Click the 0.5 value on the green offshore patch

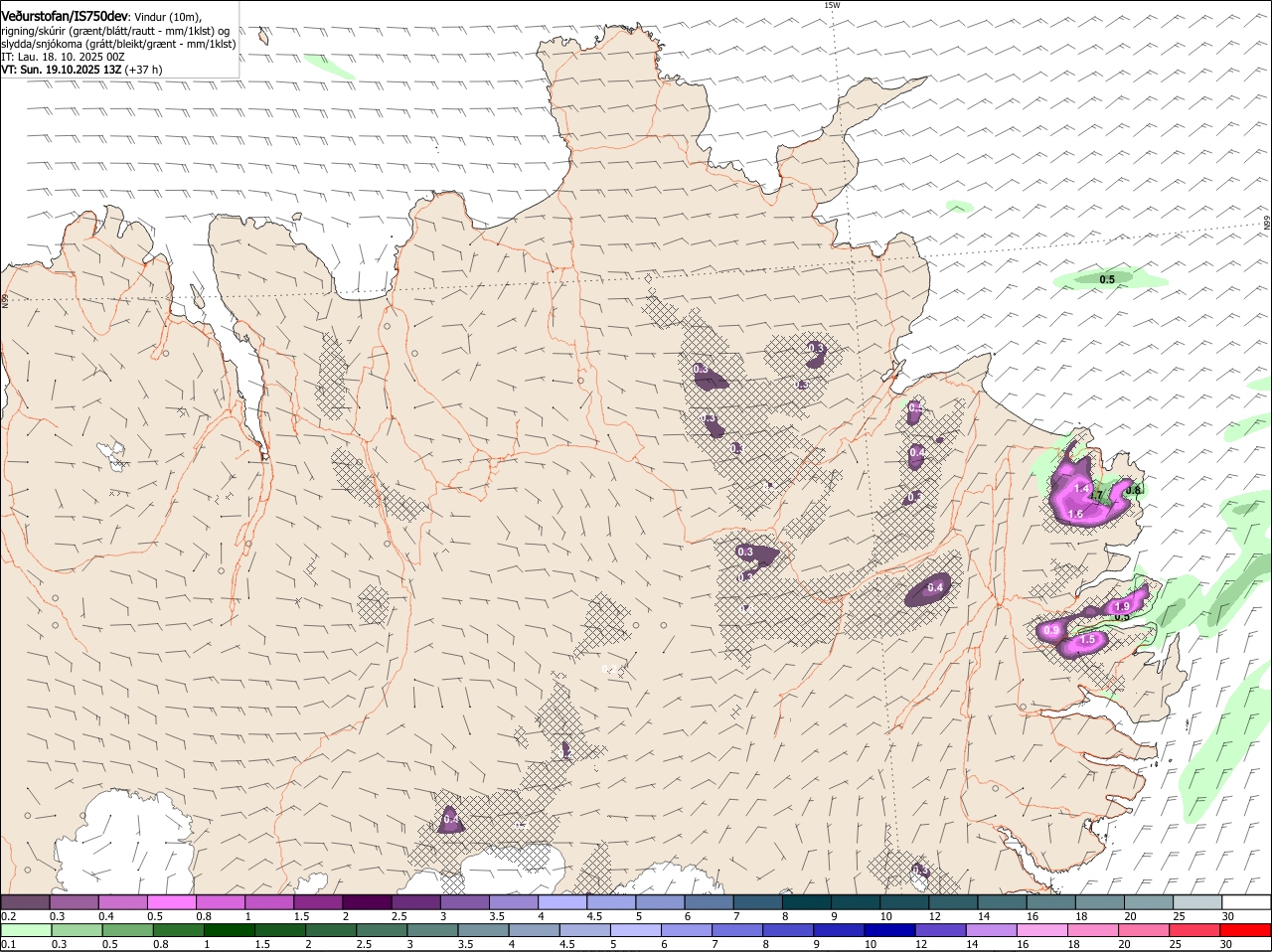click(1107, 279)
